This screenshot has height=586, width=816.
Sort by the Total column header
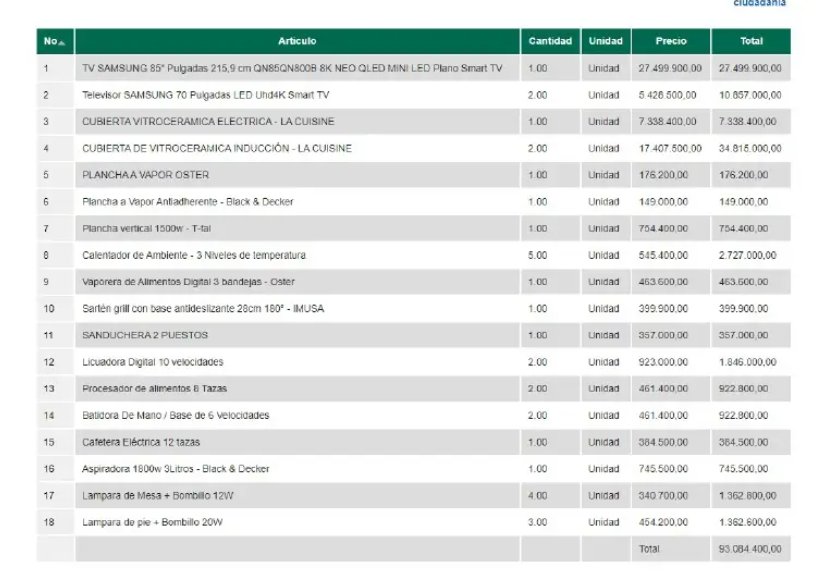click(x=751, y=41)
